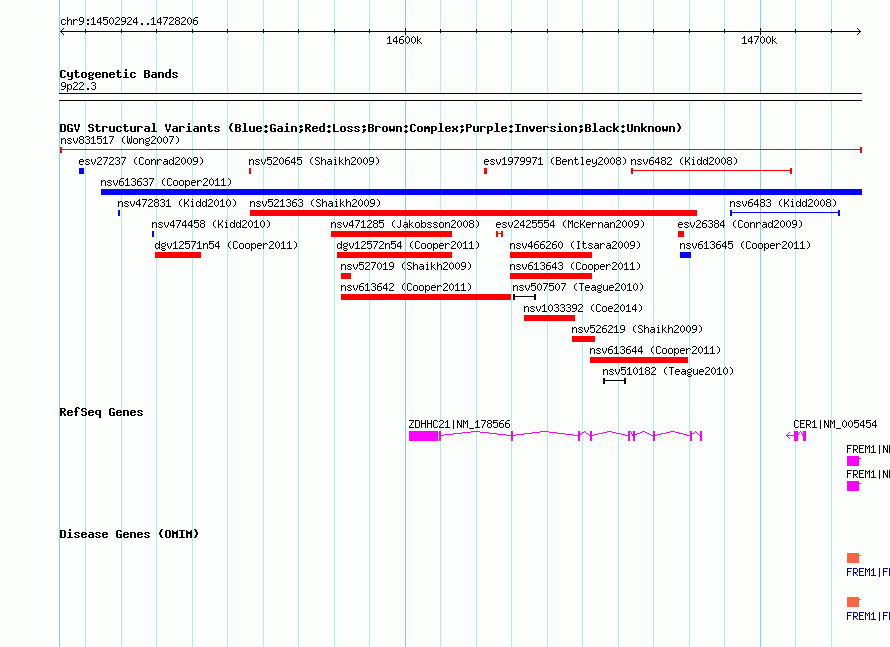Click the ruler's right arrow end
Image resolution: width=890 pixels, height=647 pixels.
pos(858,31)
